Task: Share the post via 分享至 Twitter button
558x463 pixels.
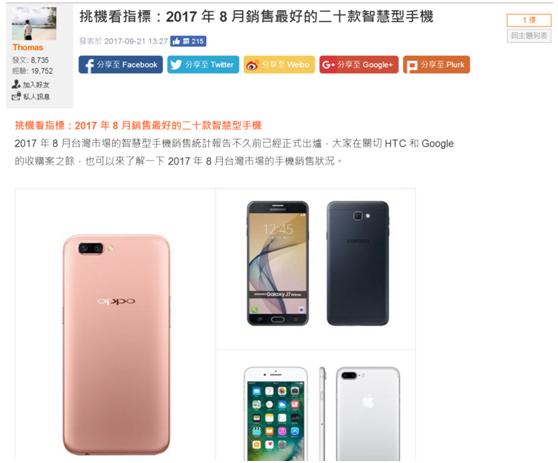Action: 203,65
